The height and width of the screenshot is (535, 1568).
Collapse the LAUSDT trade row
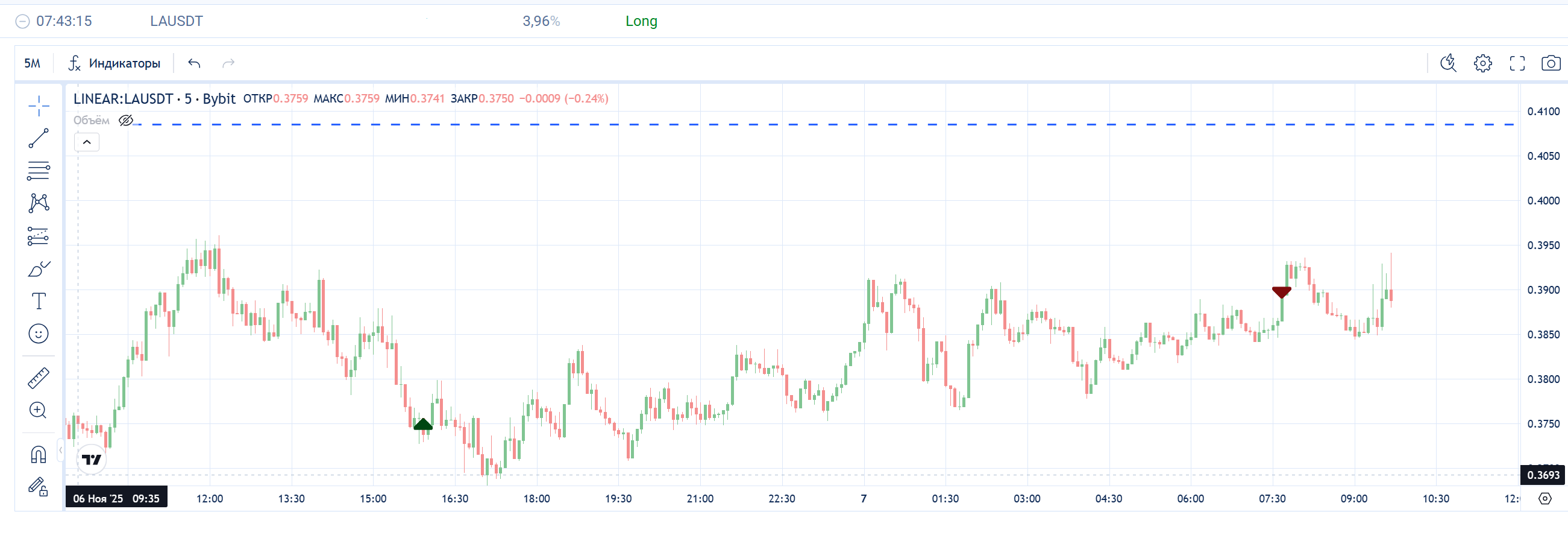[x=22, y=21]
